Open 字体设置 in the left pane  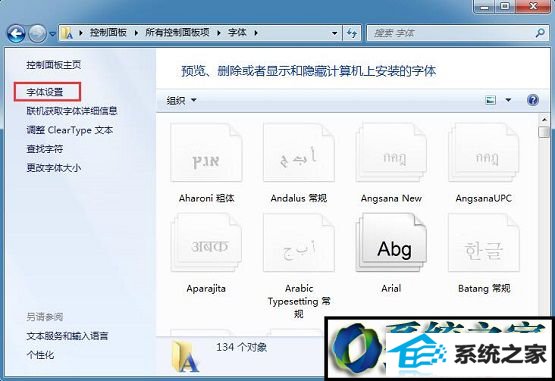coord(45,92)
